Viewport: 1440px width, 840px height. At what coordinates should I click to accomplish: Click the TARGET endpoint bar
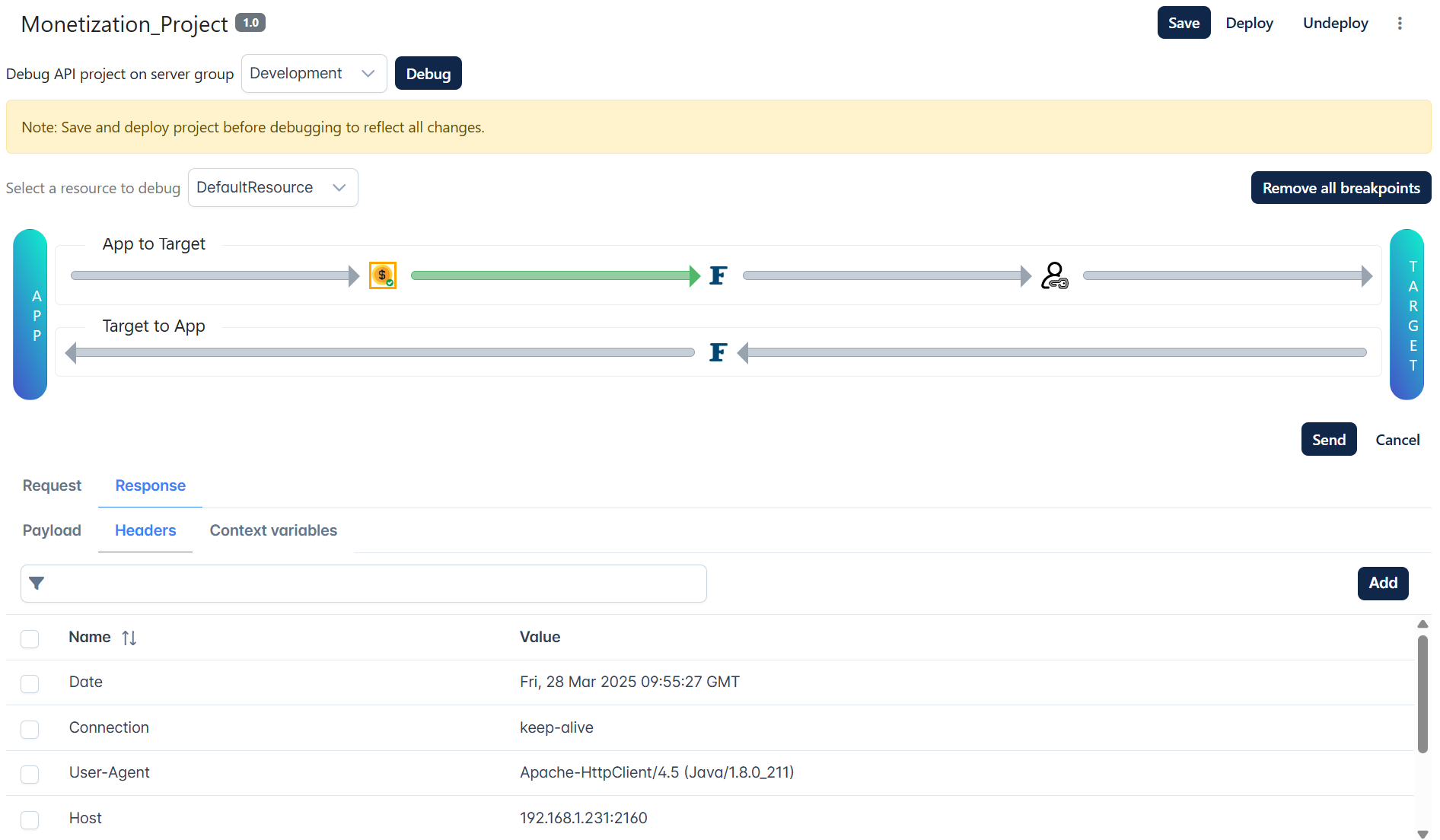(x=1407, y=314)
